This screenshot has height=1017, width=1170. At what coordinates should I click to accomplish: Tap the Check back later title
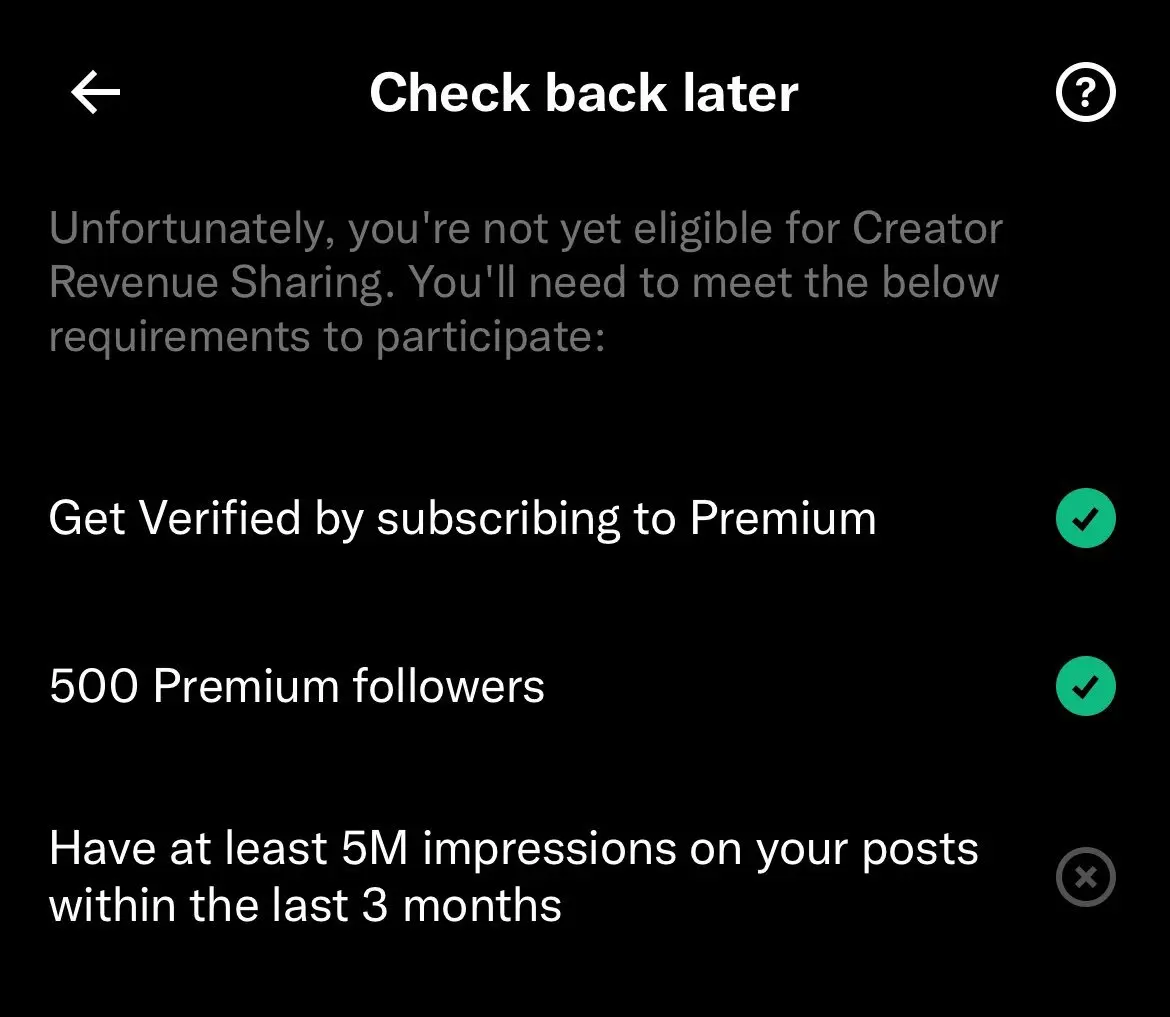pos(584,93)
